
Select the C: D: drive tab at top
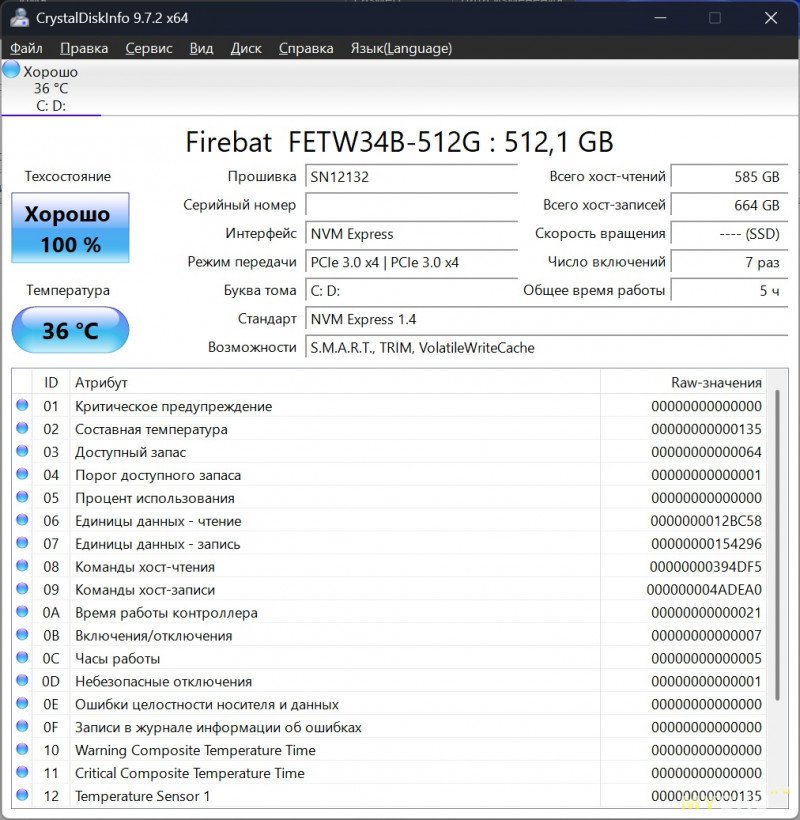(x=50, y=106)
